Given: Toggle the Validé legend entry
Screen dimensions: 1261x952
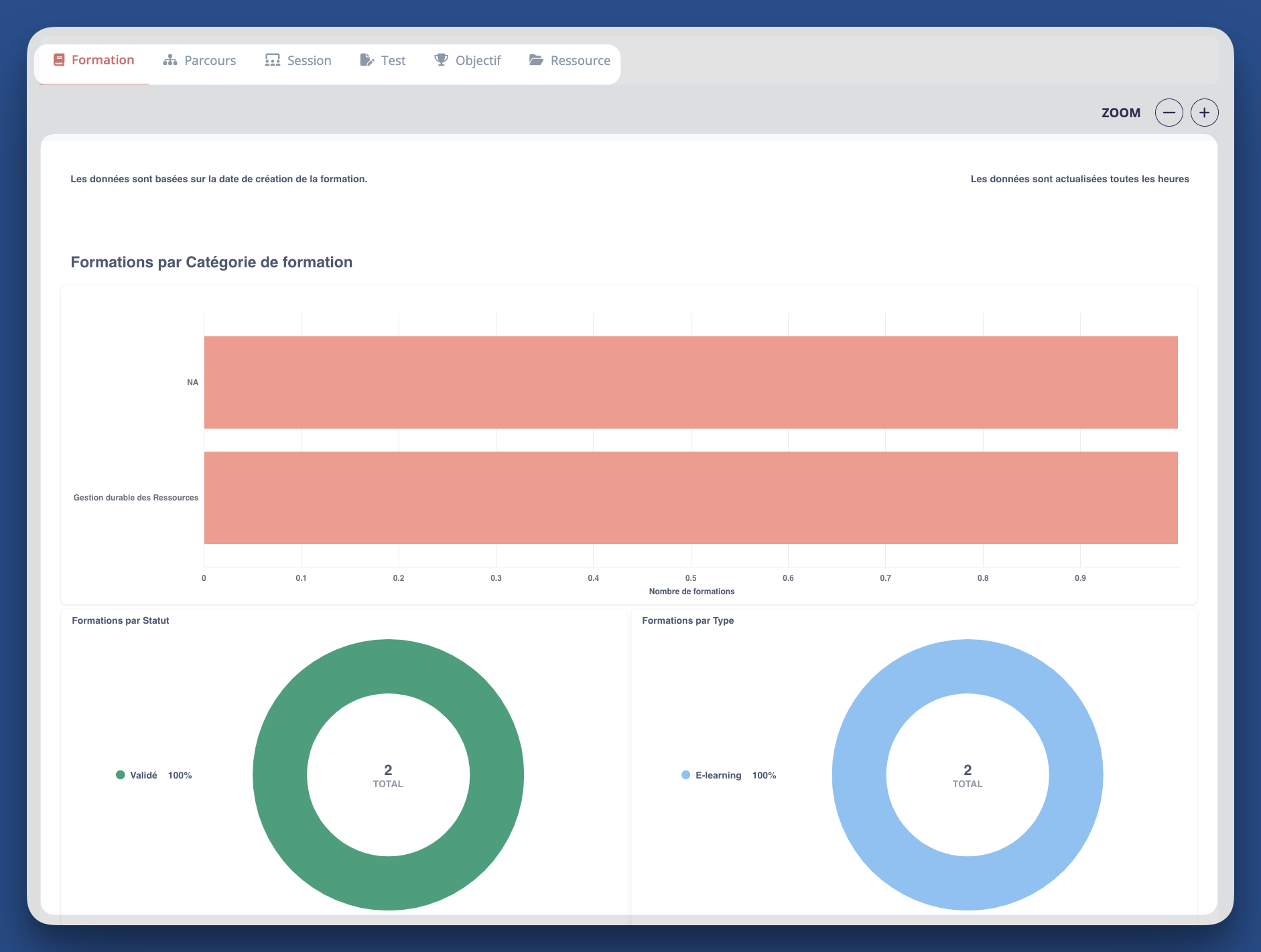Looking at the screenshot, I should point(143,775).
